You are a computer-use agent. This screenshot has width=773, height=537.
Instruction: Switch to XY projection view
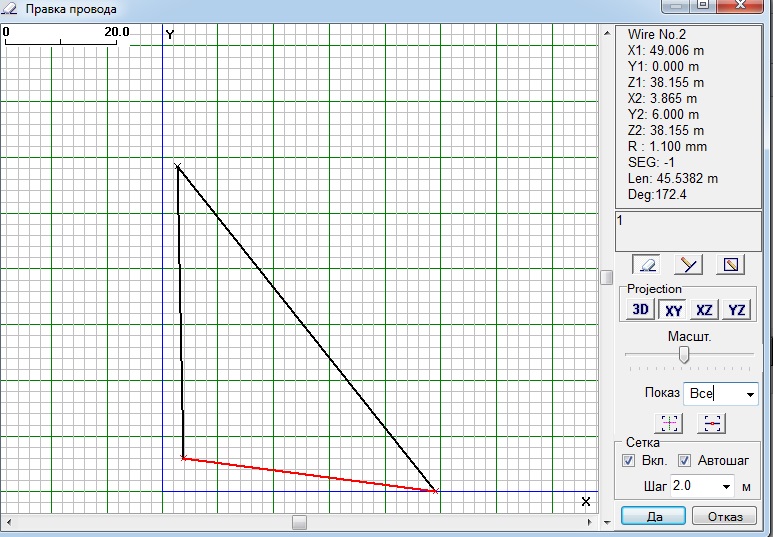coord(673,310)
